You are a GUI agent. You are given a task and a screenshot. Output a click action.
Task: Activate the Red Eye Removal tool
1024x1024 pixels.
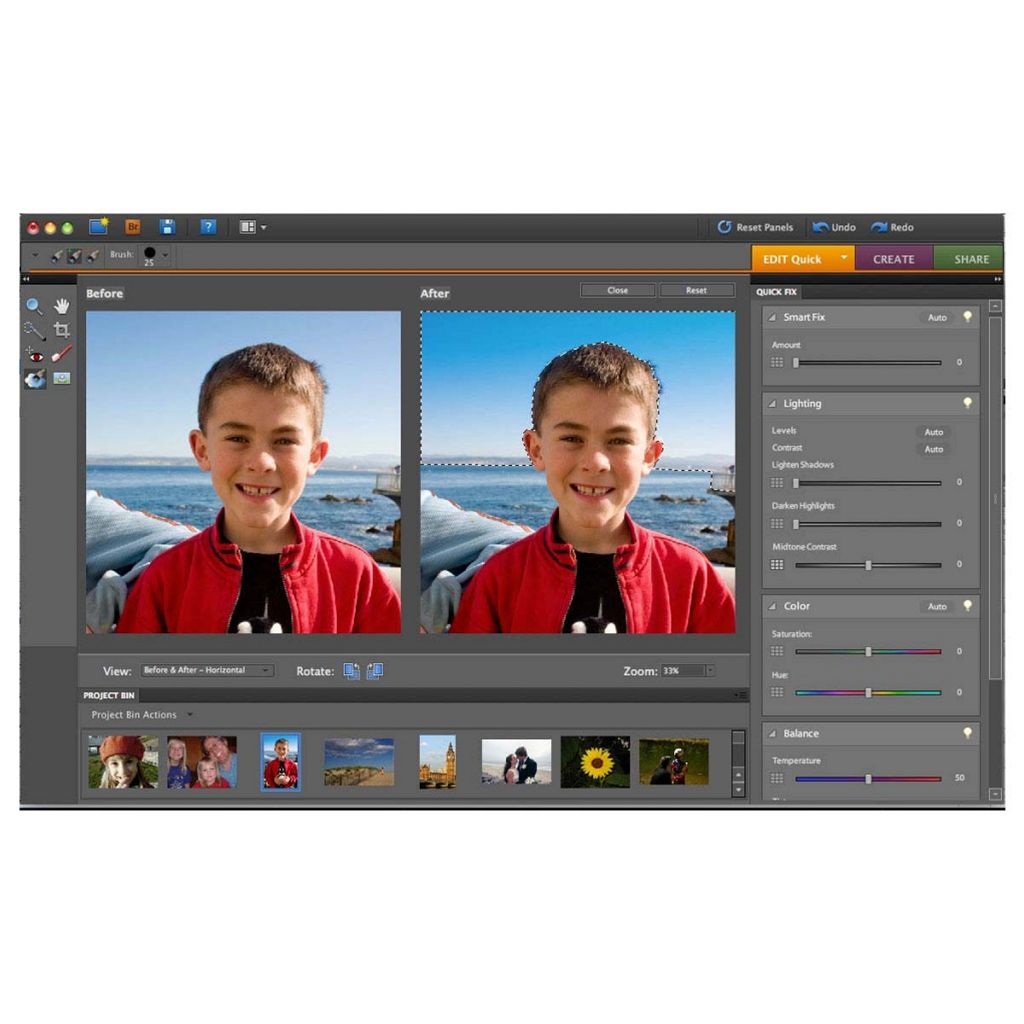tap(34, 355)
